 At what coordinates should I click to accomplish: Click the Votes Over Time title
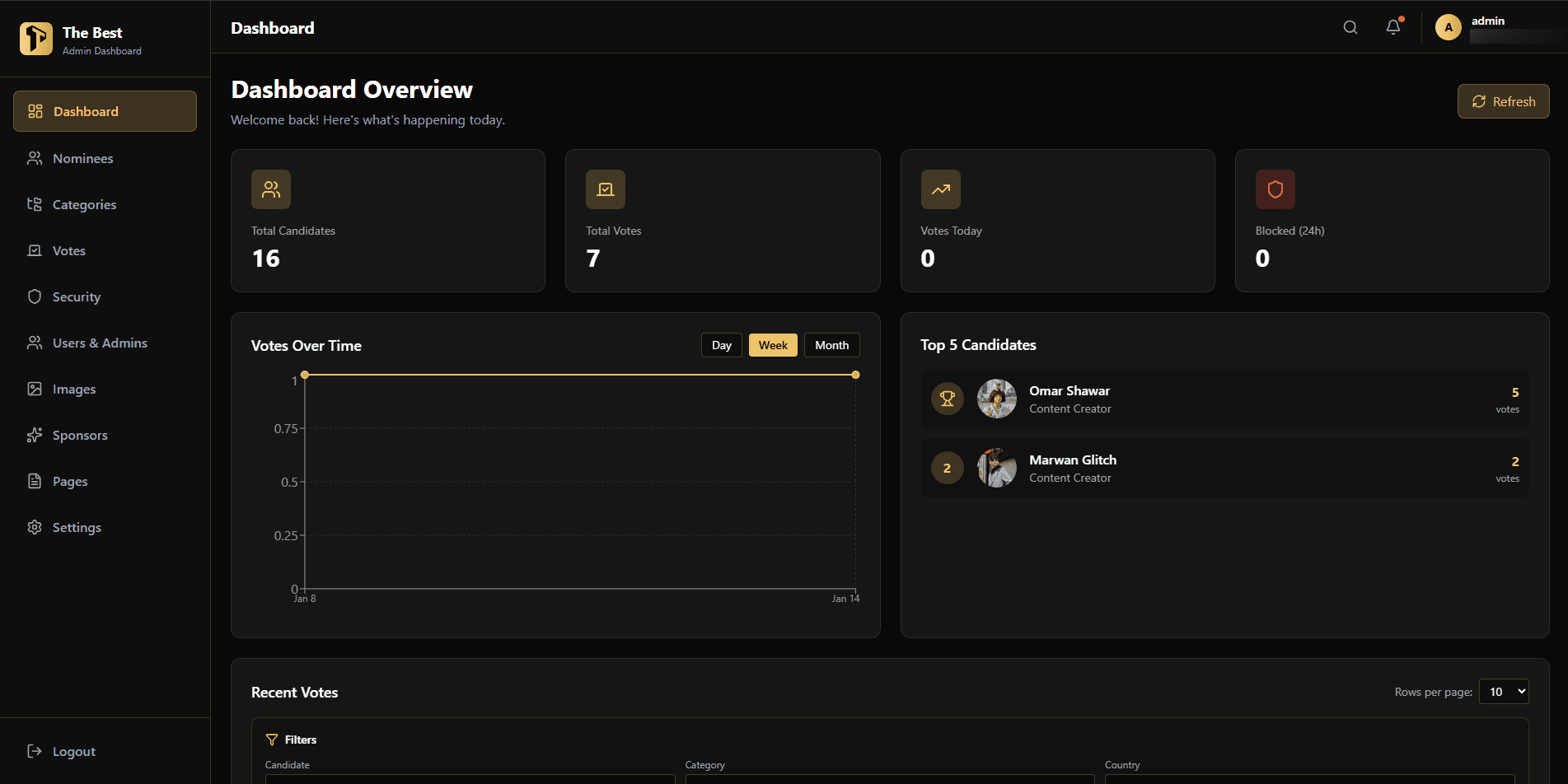[x=307, y=346]
